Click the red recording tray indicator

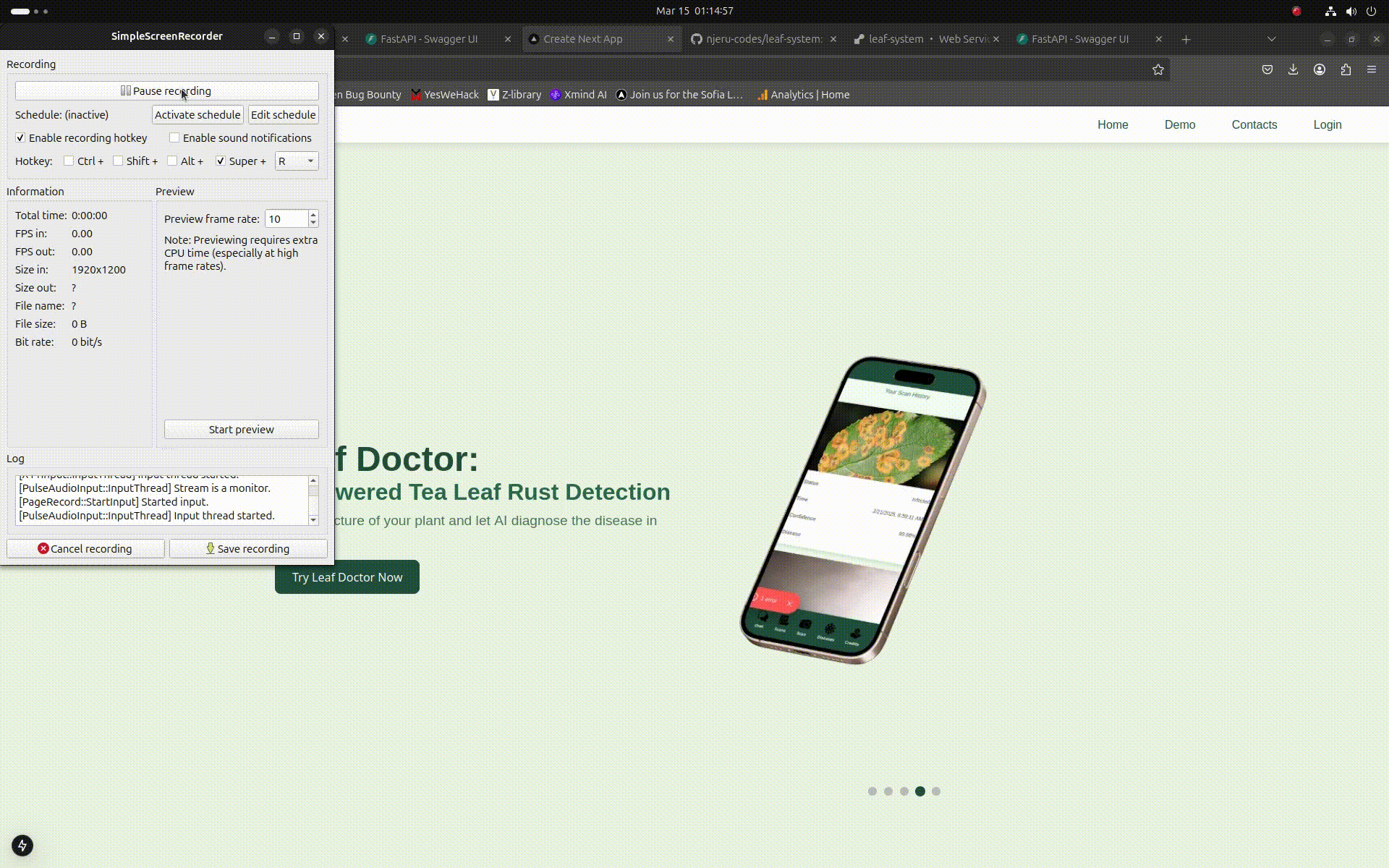pyautogui.click(x=1296, y=11)
